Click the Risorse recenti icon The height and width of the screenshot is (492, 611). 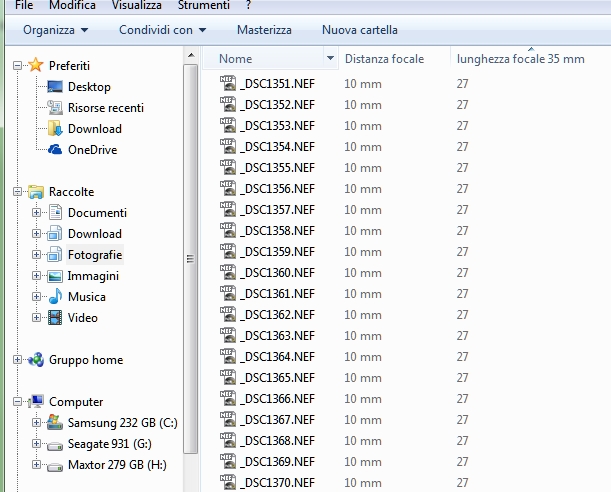point(55,108)
